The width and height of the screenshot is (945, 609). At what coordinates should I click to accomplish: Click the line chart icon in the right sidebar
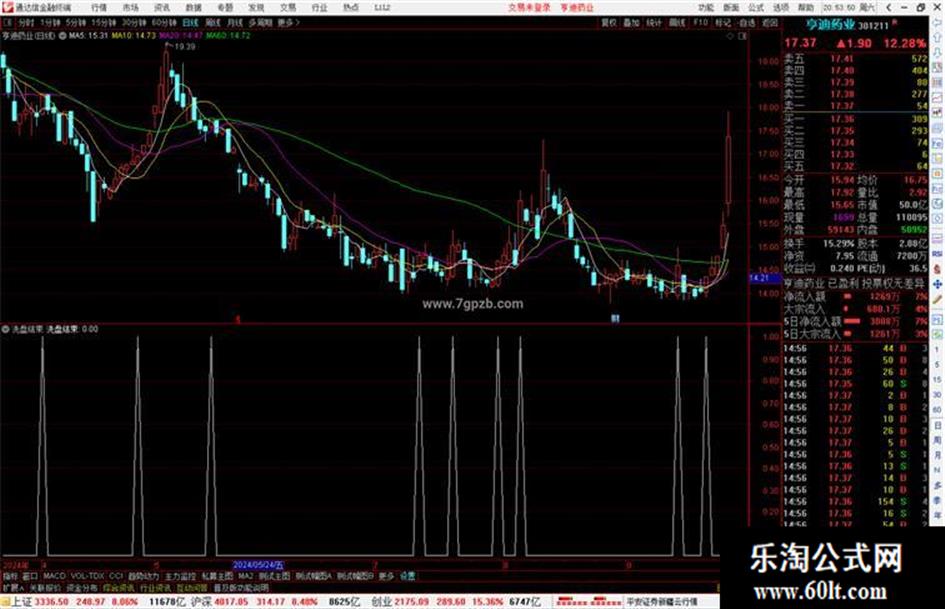coord(937,98)
